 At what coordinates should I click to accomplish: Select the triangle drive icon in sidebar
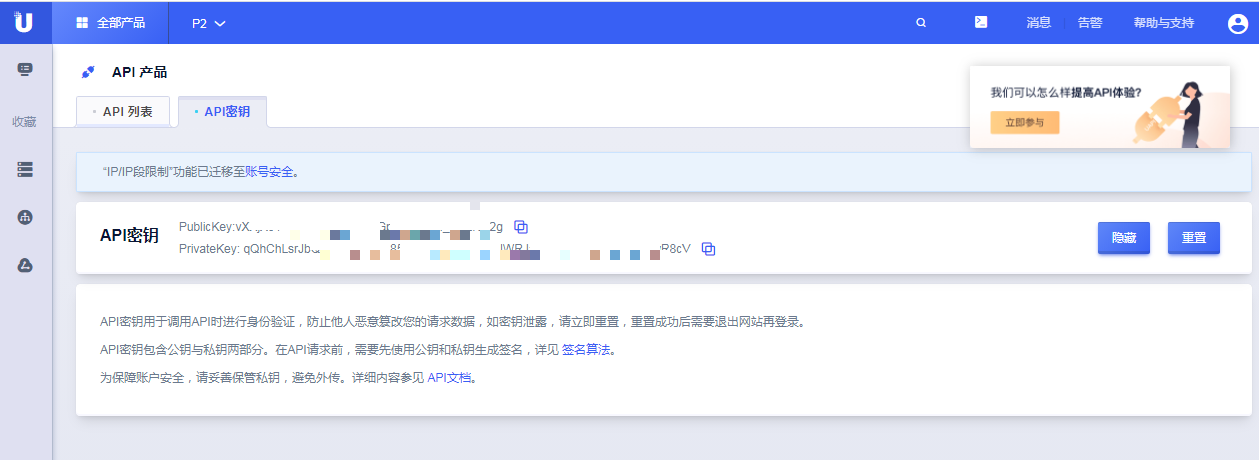coord(25,265)
